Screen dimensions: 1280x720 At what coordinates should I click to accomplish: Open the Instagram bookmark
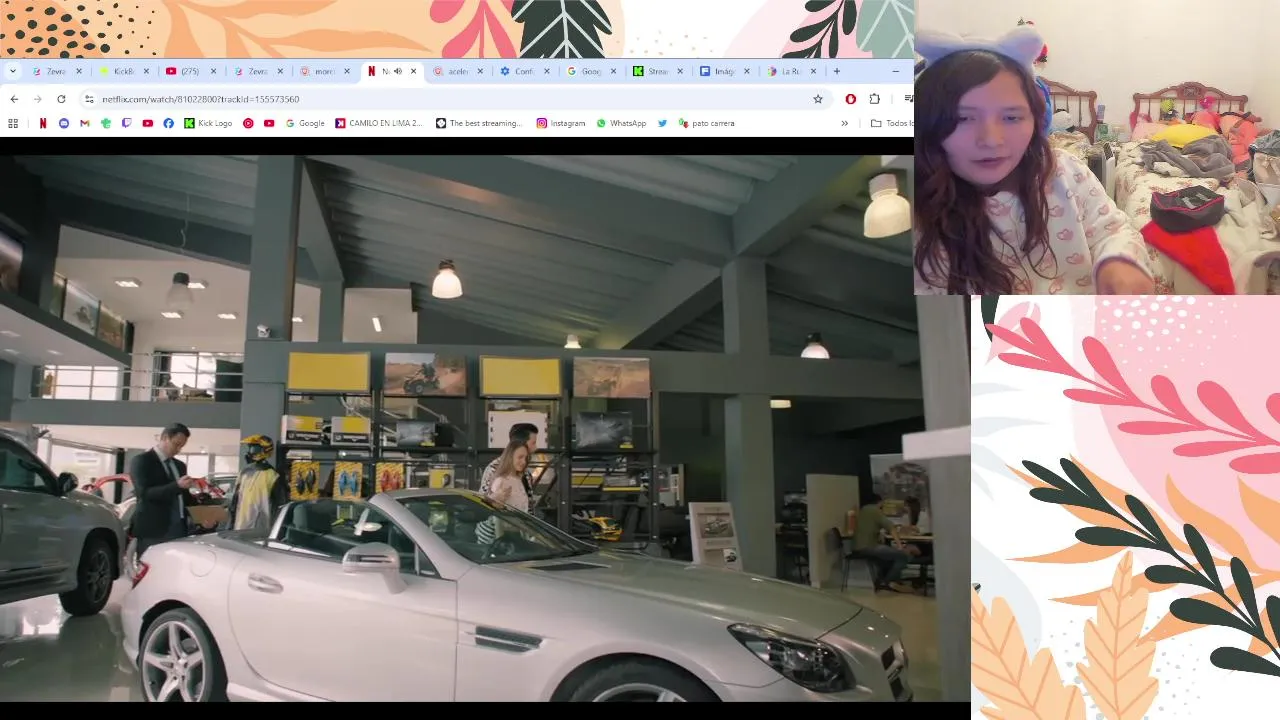coord(561,123)
